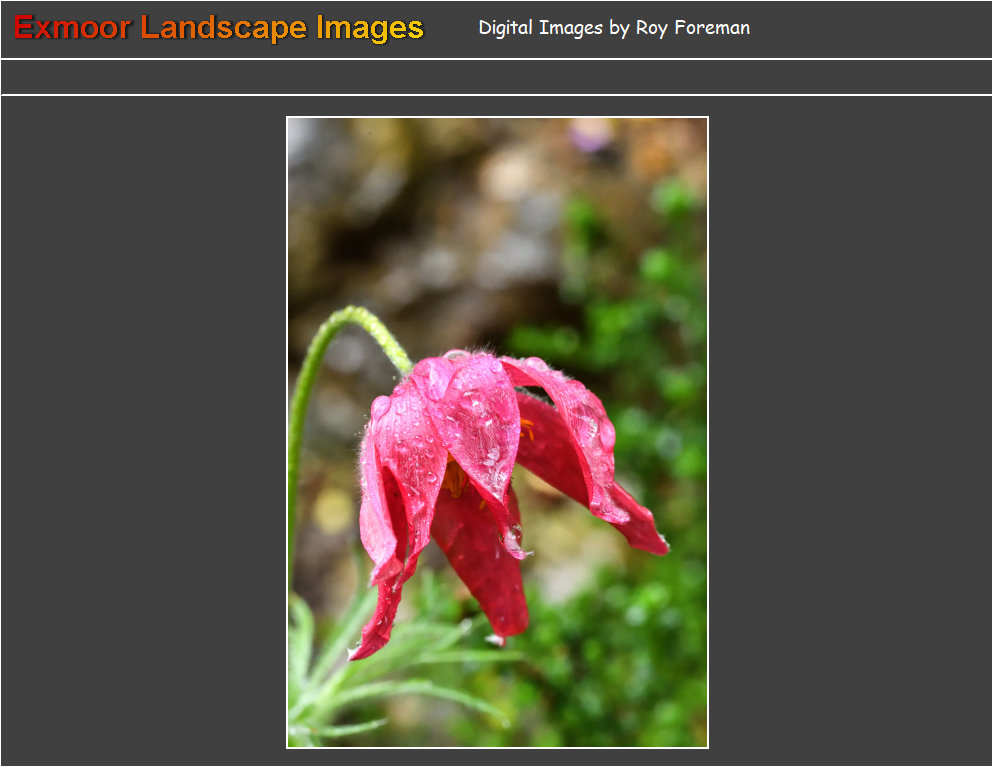The height and width of the screenshot is (767, 993).
Task: Click the dark gray area right of the photo
Action: pyautogui.click(x=850, y=430)
